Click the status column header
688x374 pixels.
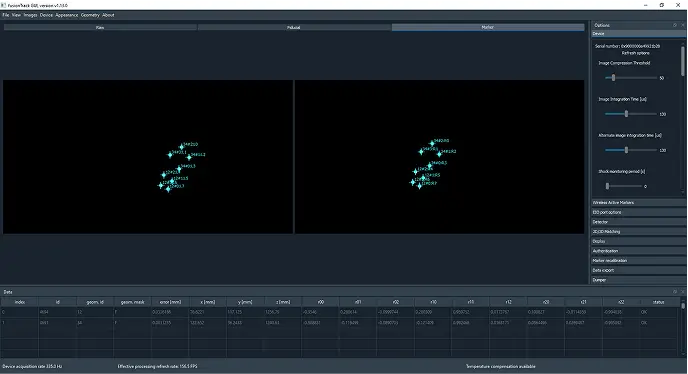(658, 302)
